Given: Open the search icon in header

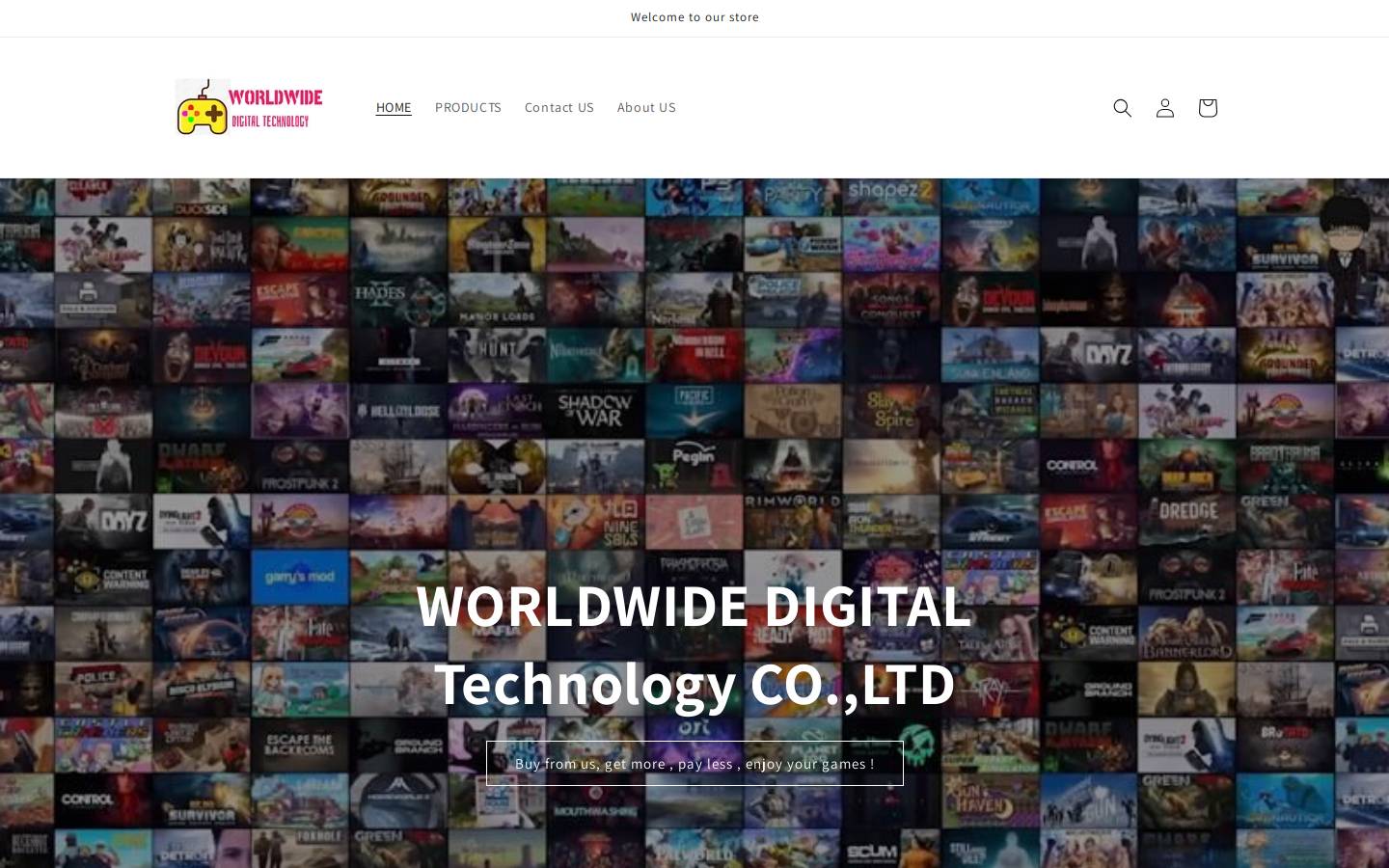Looking at the screenshot, I should point(1122,108).
